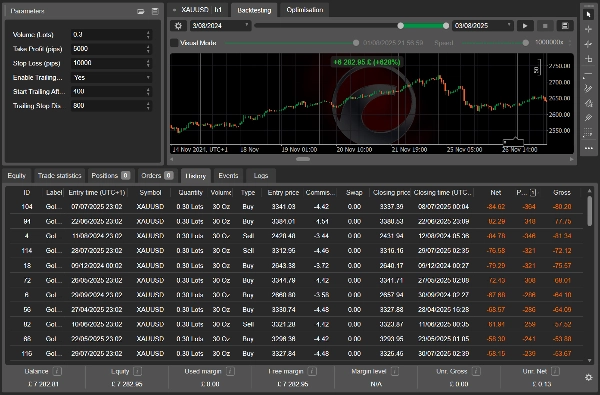Open account bar settings gear

589,377
